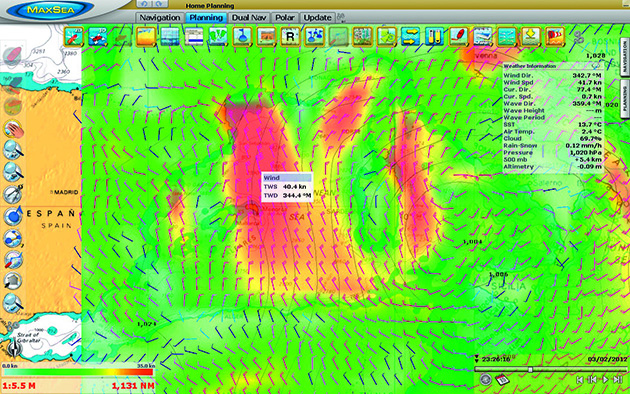Jump to first frame in time controls
Image resolution: width=630 pixels, height=394 pixels.
coord(580,380)
